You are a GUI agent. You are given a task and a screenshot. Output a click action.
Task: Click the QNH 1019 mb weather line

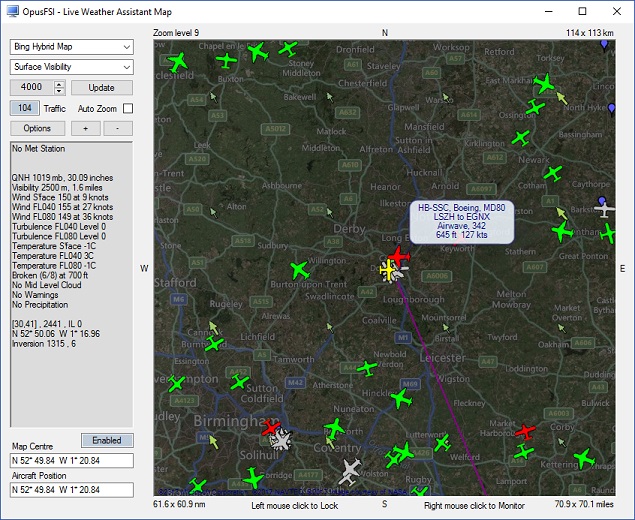pyautogui.click(x=62, y=178)
